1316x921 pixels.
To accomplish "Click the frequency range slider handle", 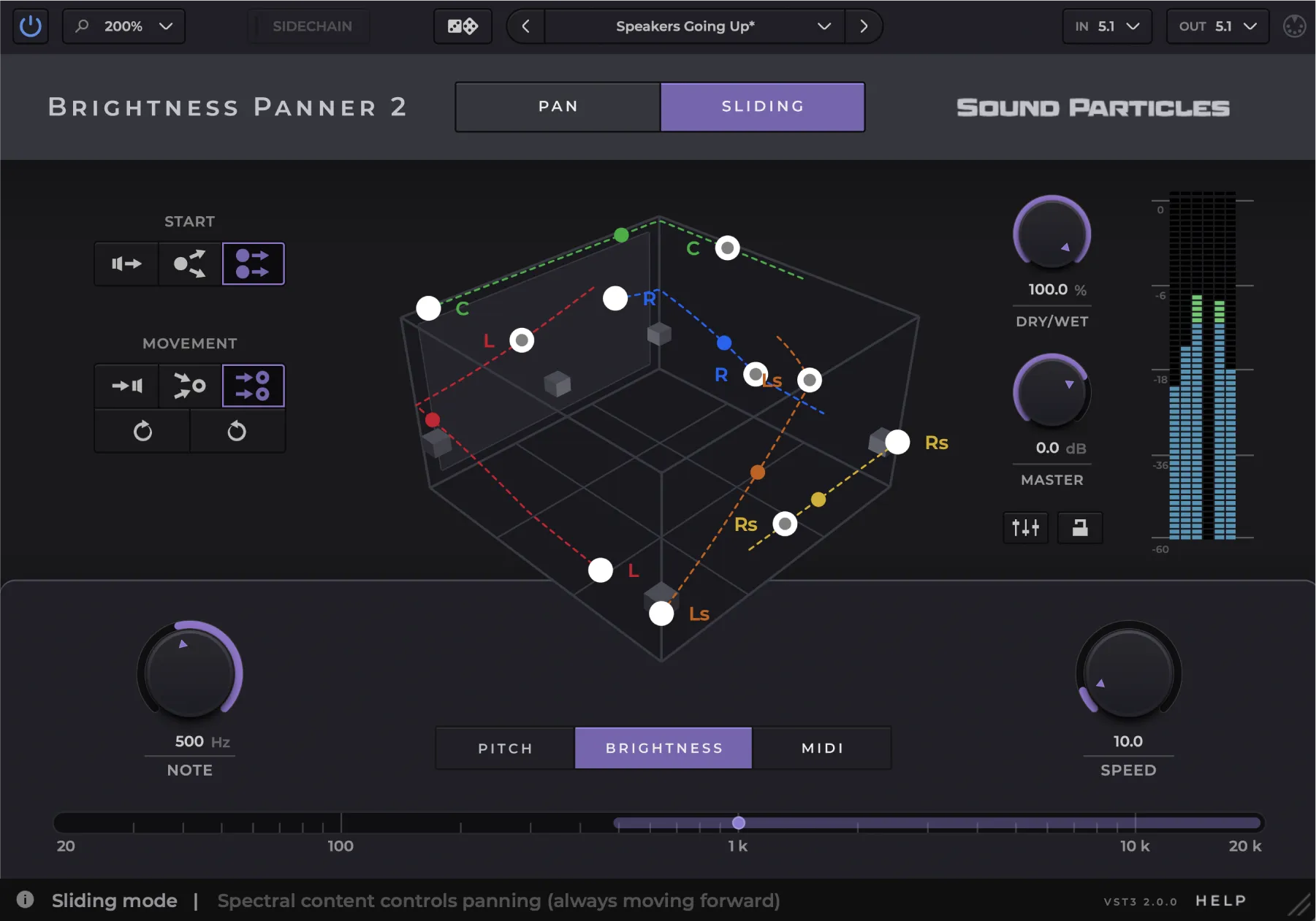I will tap(739, 823).
